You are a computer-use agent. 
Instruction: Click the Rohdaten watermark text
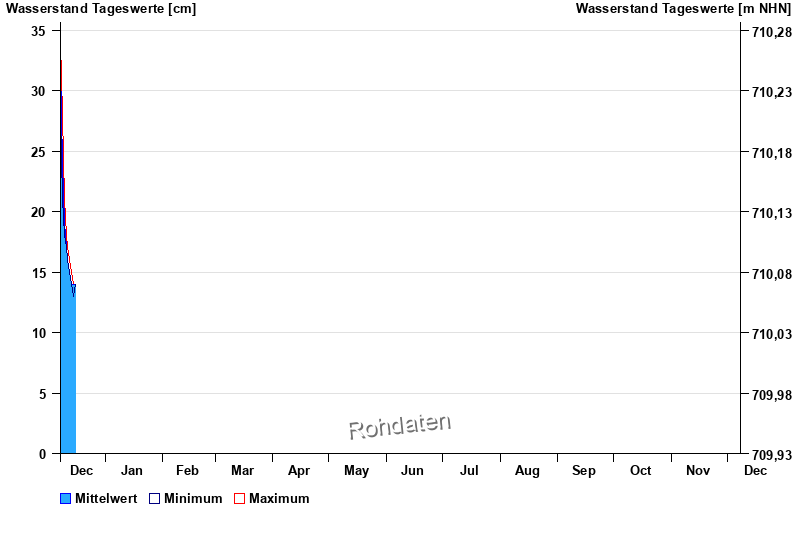[x=399, y=427]
